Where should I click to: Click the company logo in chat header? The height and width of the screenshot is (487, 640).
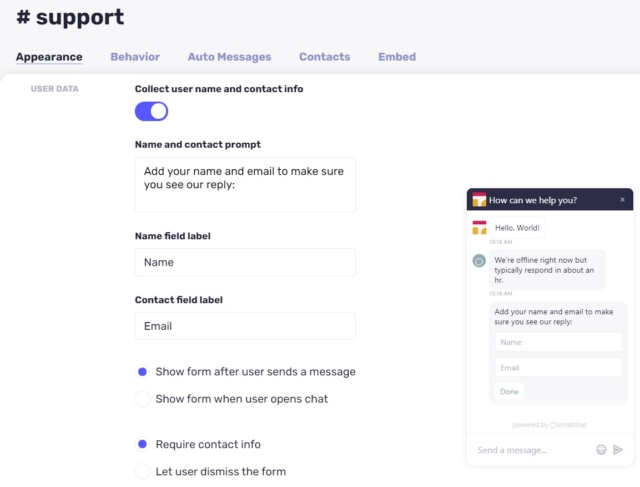coord(479,200)
